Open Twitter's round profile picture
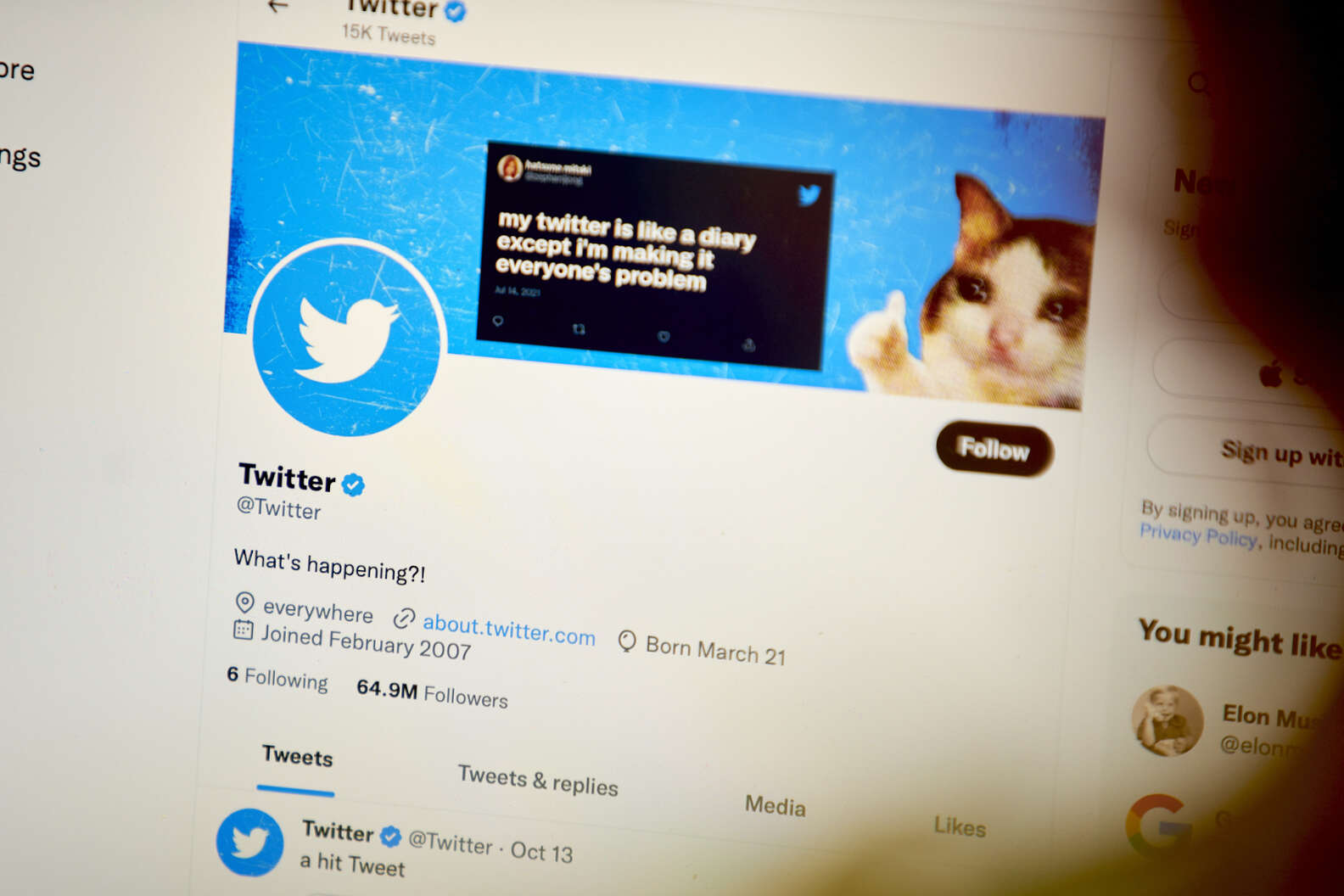 tap(350, 338)
